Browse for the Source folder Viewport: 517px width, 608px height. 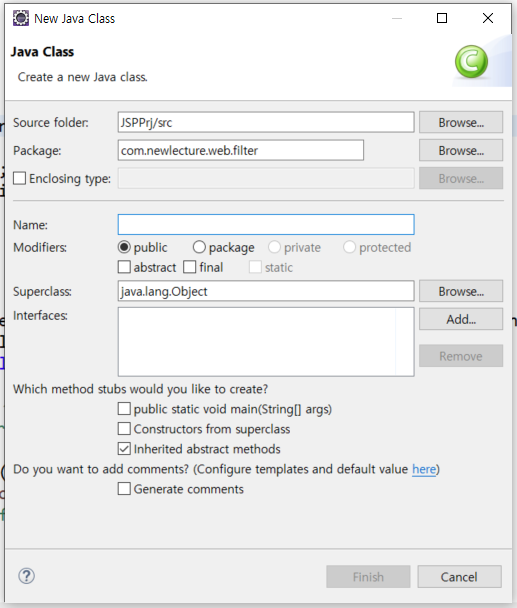(x=461, y=123)
